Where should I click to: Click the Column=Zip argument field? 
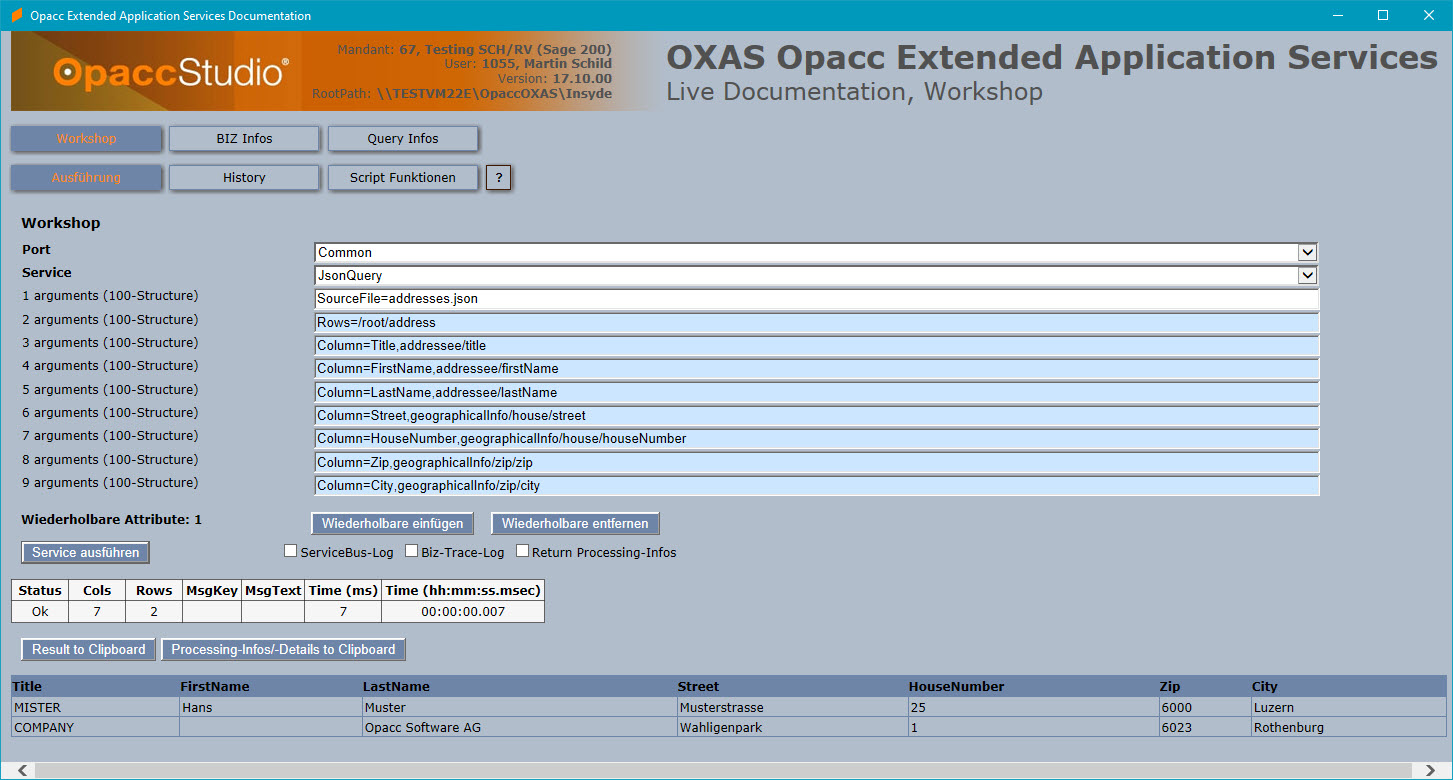coord(816,462)
